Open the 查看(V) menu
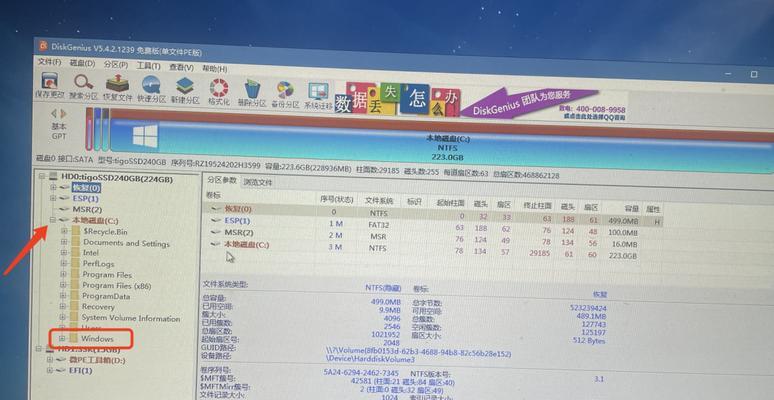 tap(181, 67)
